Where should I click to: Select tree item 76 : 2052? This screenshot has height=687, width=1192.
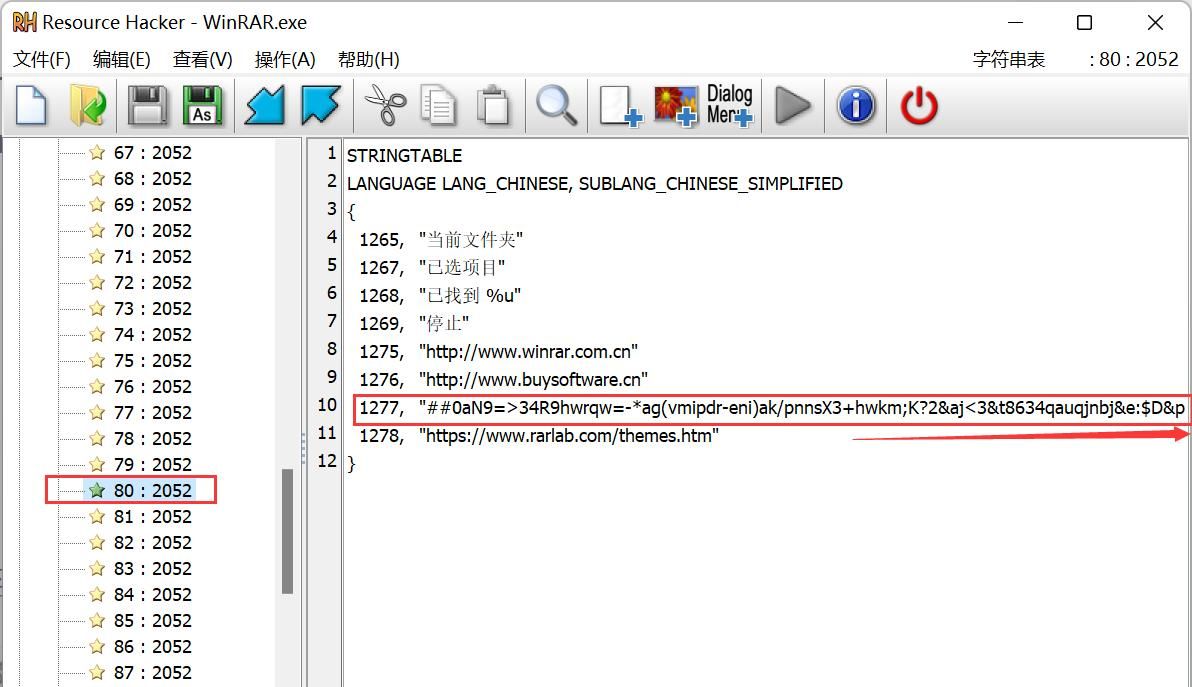click(x=152, y=387)
